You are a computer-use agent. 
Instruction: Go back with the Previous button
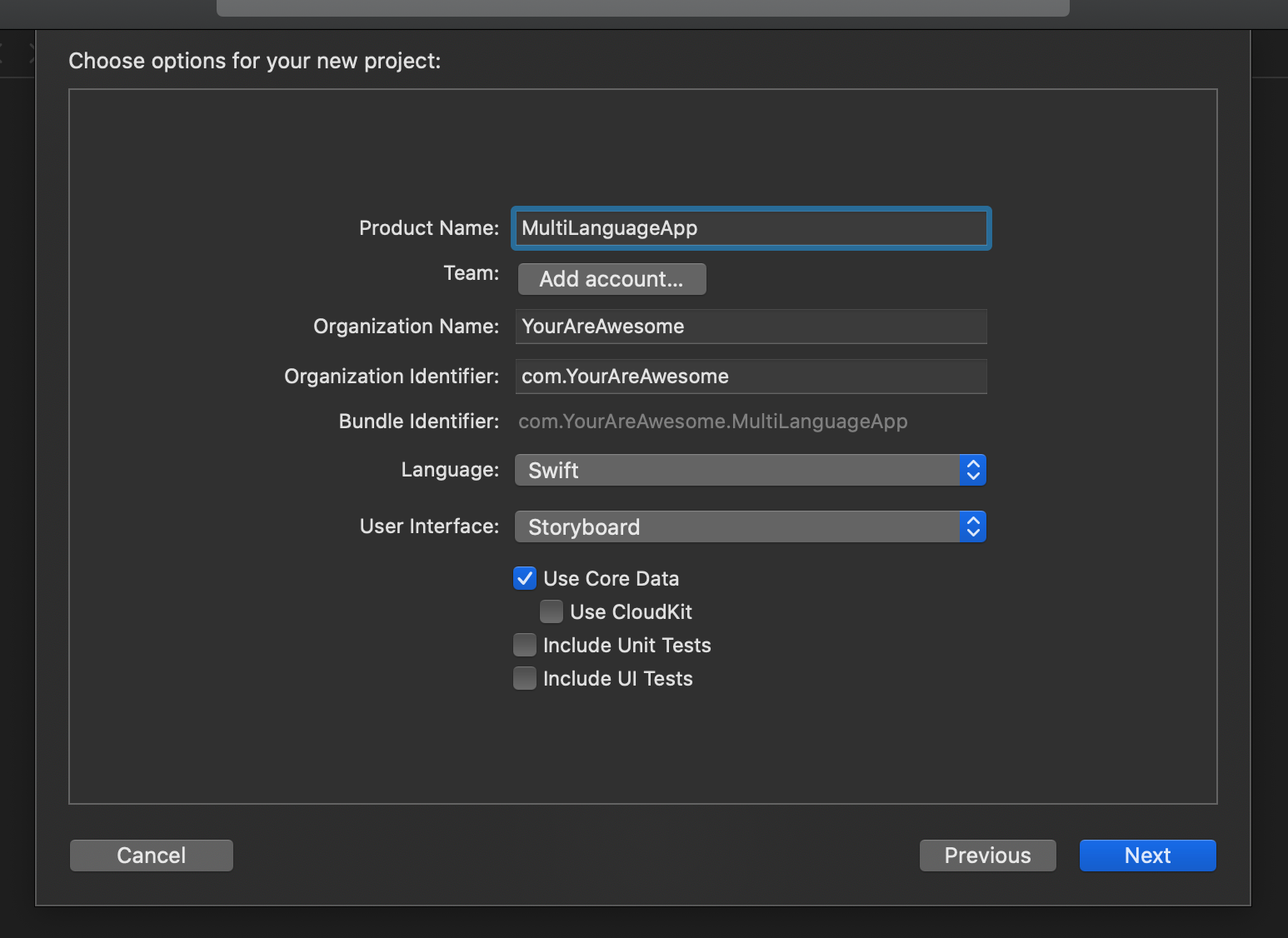[x=987, y=856]
